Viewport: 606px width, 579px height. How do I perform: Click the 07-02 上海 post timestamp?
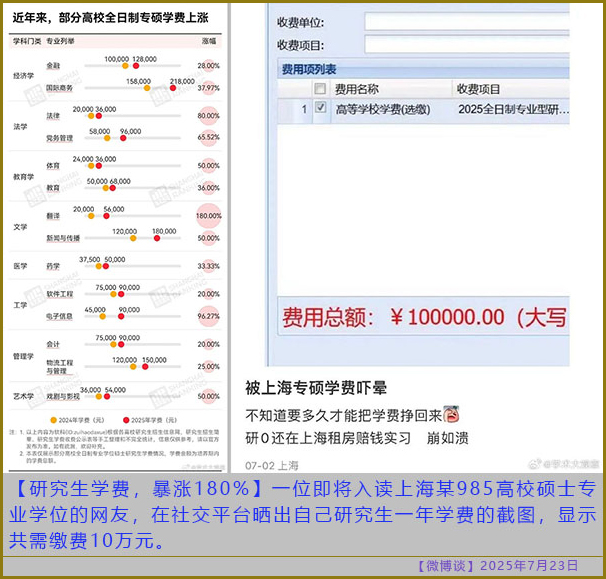pos(272,465)
